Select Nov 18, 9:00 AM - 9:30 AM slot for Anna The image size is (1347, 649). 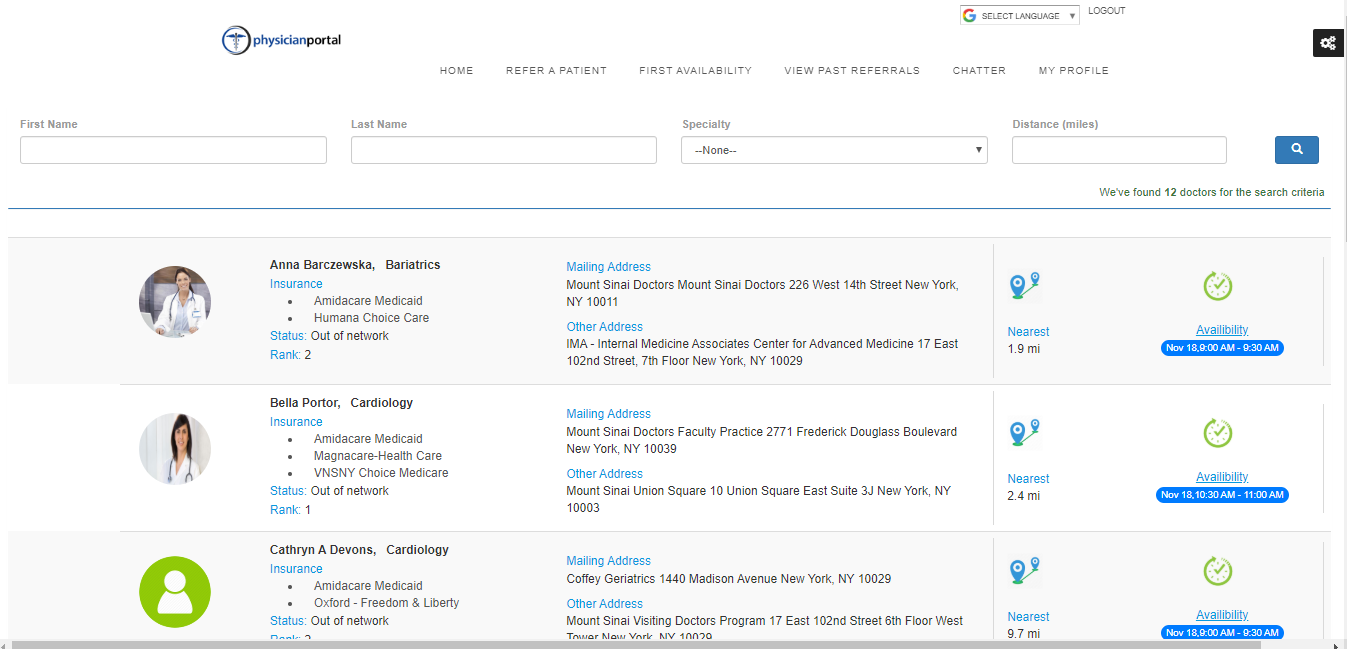pos(1222,348)
